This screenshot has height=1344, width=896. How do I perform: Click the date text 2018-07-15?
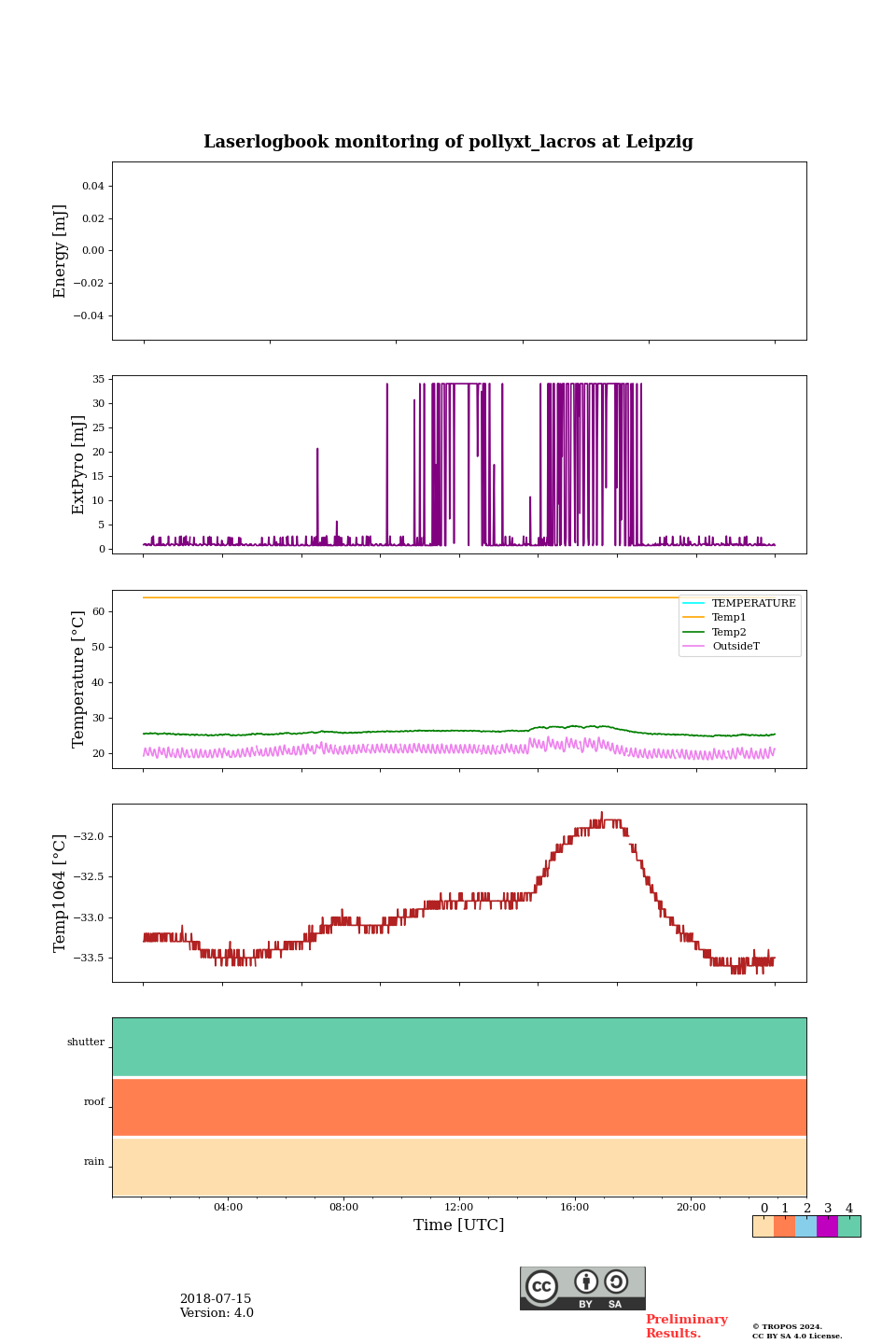[216, 1299]
